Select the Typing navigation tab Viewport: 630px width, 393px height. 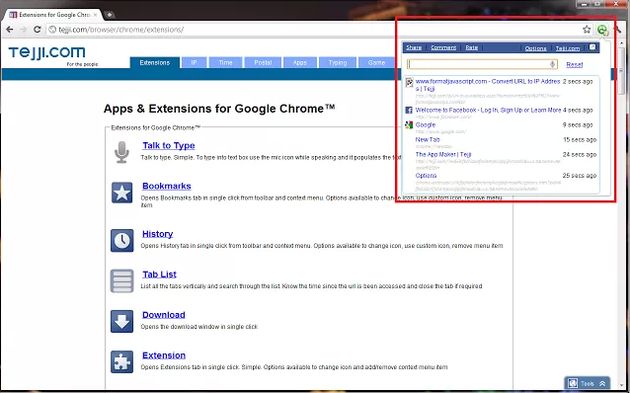pos(338,63)
